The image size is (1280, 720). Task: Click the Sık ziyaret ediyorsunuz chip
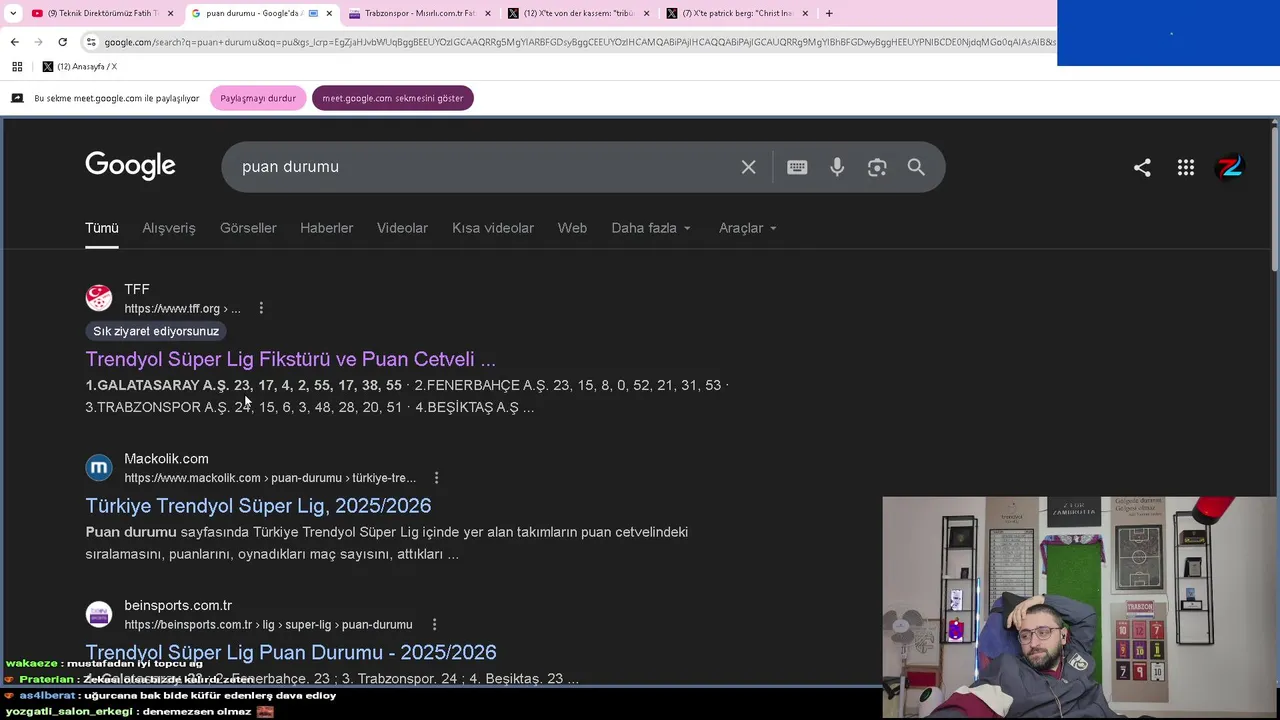coord(156,331)
